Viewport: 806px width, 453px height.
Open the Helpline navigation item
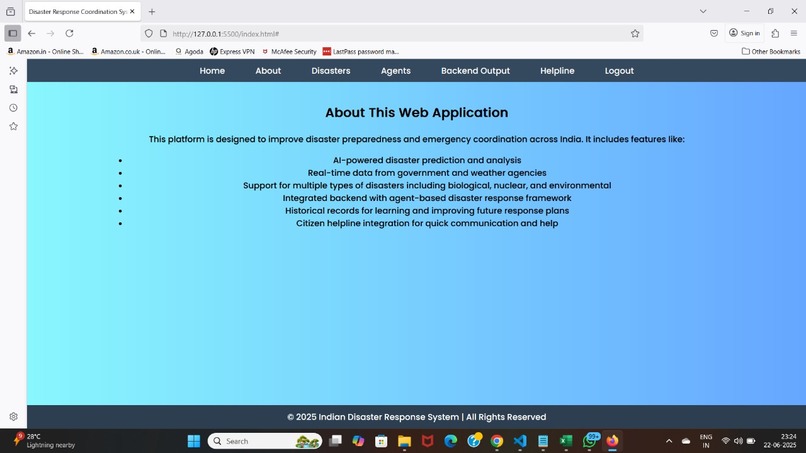tap(557, 71)
